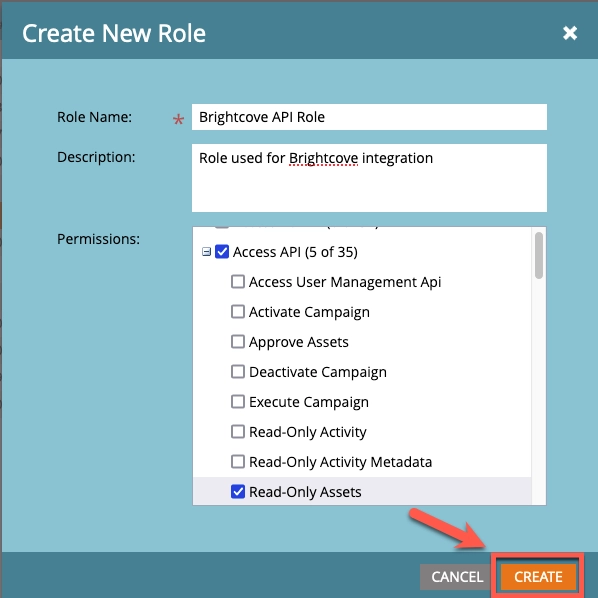This screenshot has height=598, width=598.
Task: Select the Read-Only Assets row label
Action: (305, 492)
